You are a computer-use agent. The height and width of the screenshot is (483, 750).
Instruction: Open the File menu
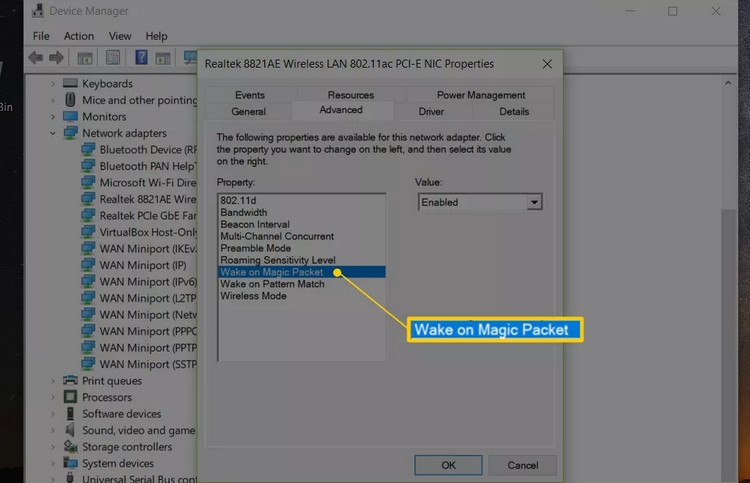coord(41,36)
